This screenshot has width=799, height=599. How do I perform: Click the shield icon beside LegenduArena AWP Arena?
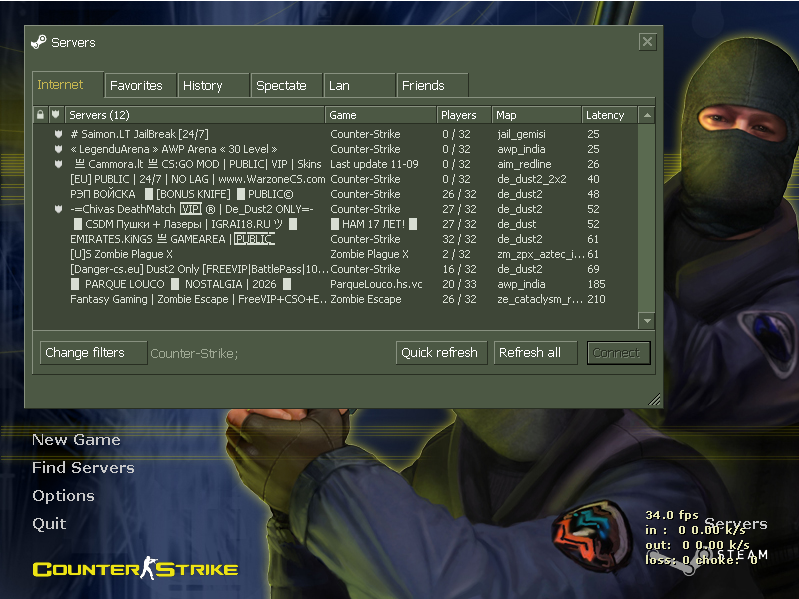[59, 149]
